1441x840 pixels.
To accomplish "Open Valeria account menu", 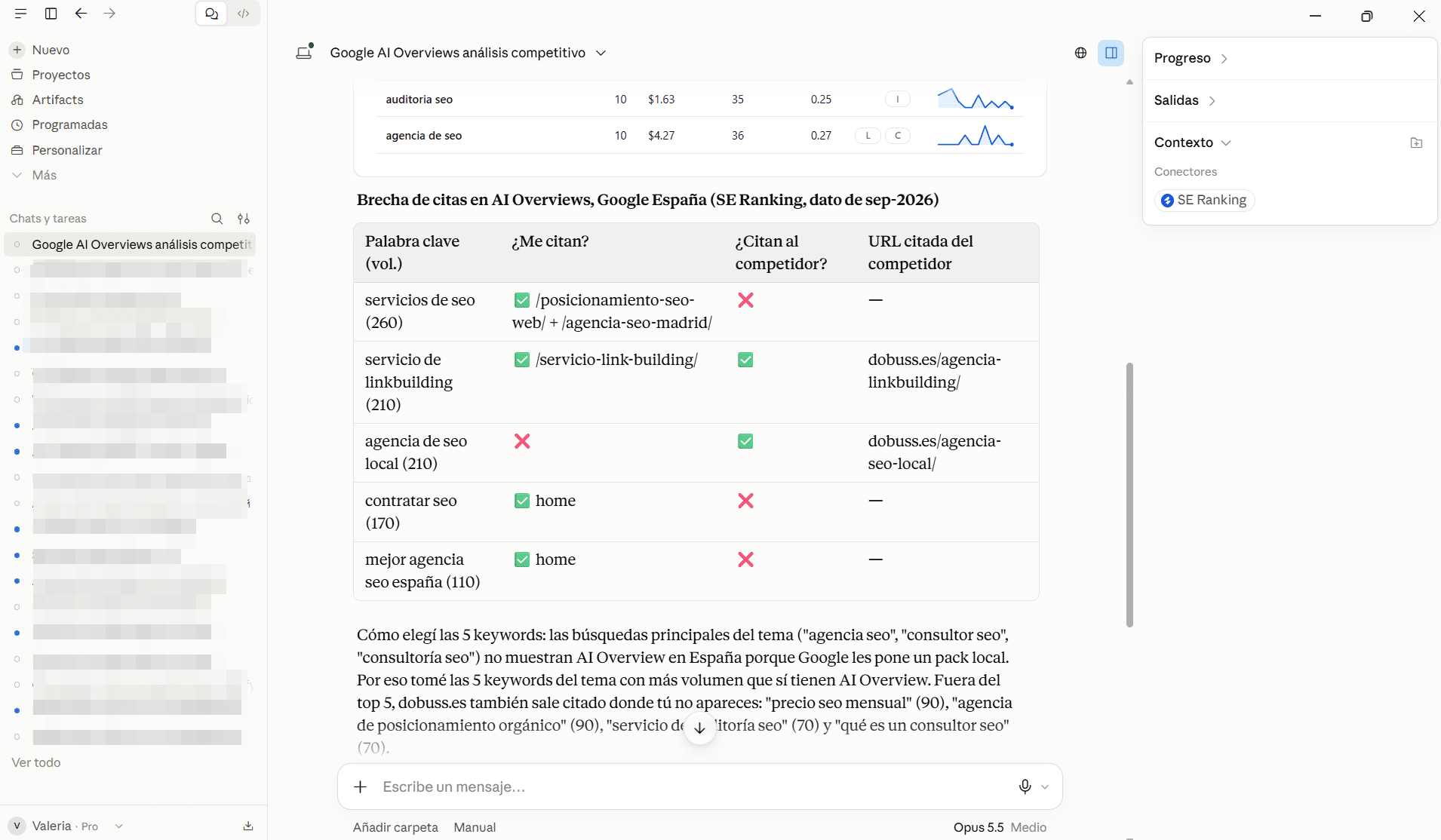I will tap(66, 826).
